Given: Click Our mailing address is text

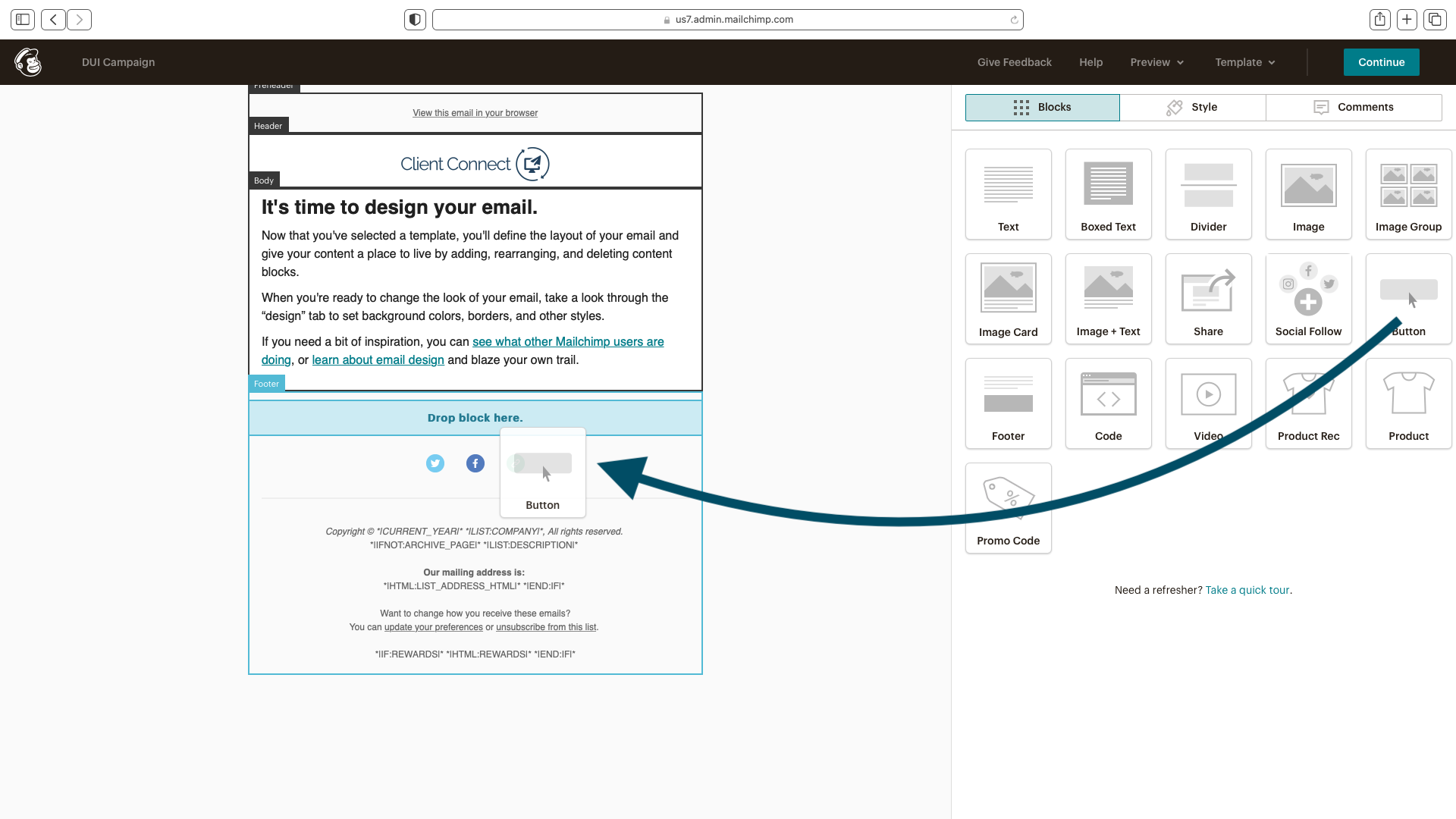Looking at the screenshot, I should pyautogui.click(x=474, y=573).
